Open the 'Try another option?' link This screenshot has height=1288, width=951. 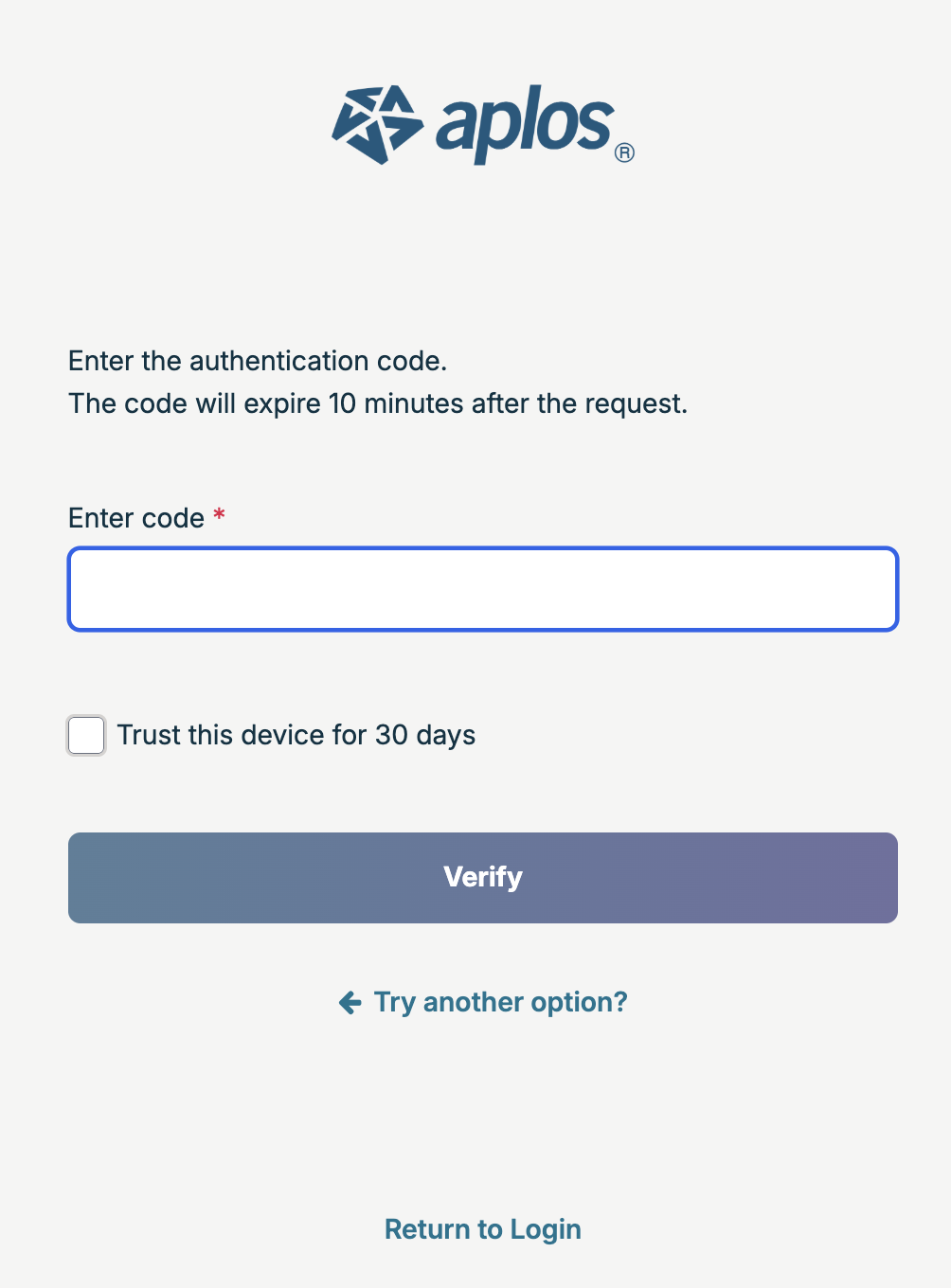pos(501,1002)
